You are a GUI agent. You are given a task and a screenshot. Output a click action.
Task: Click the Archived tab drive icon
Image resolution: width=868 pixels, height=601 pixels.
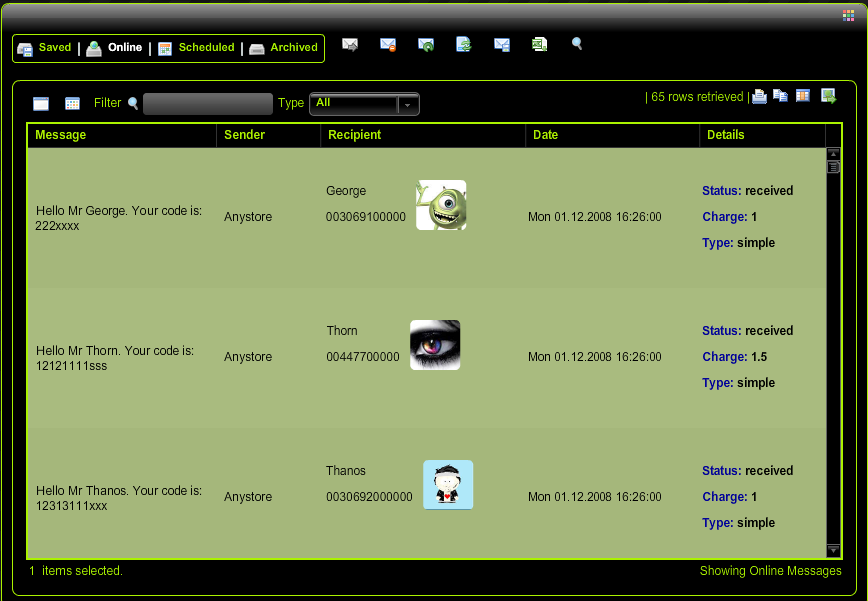coord(256,49)
